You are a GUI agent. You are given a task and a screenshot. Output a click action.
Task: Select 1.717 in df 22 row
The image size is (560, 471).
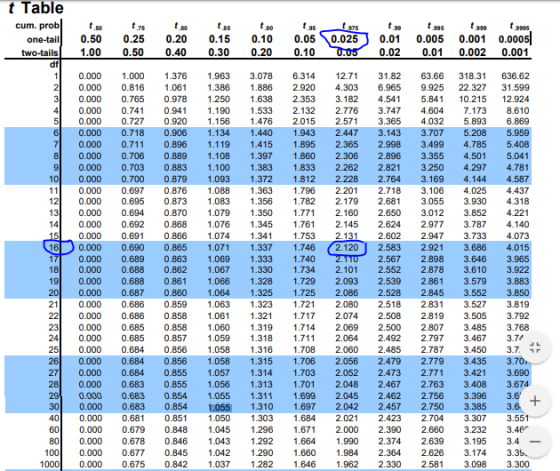point(304,316)
